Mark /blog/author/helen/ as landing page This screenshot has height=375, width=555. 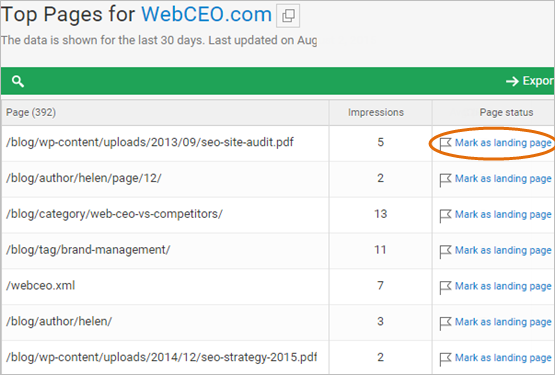coord(503,322)
